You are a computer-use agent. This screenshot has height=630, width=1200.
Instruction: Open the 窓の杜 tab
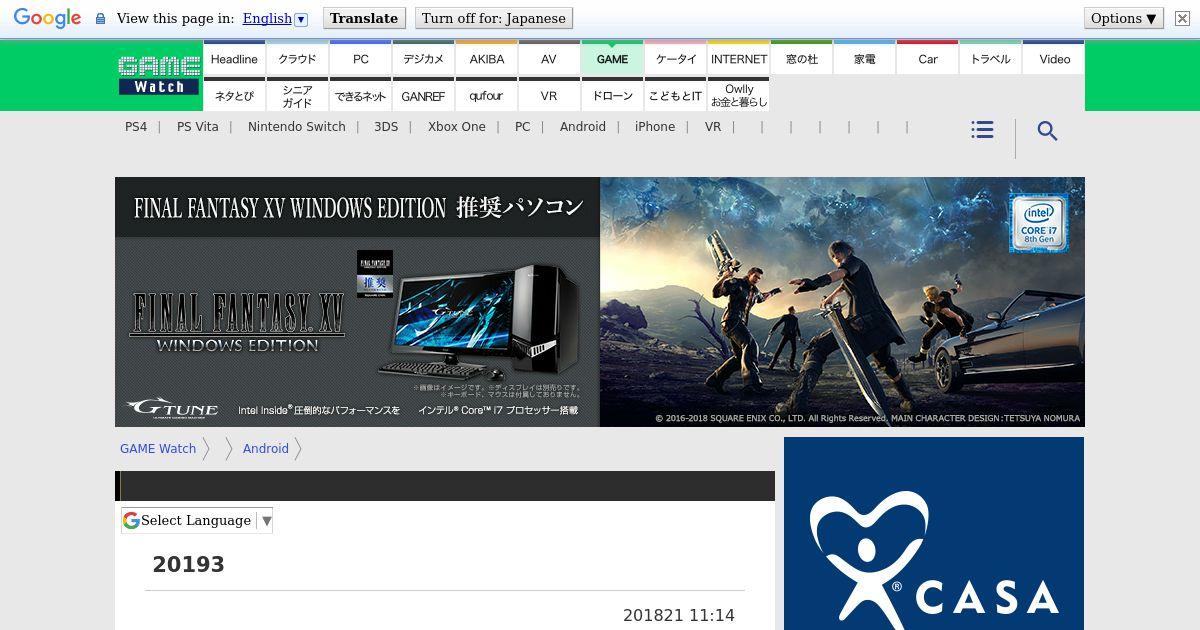802,59
